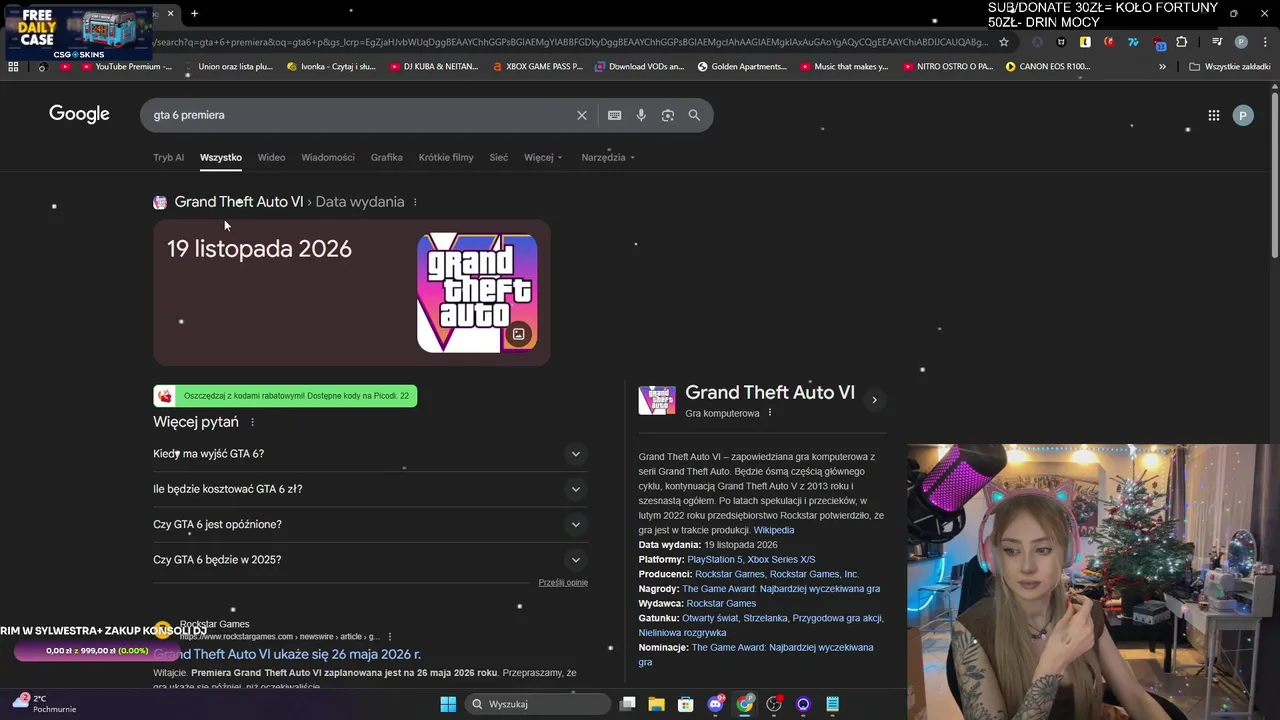The height and width of the screenshot is (720, 1280).
Task: Open 'Grand Theft Auto VI ukaże się 26 maja 2026' result
Action: click(x=287, y=654)
